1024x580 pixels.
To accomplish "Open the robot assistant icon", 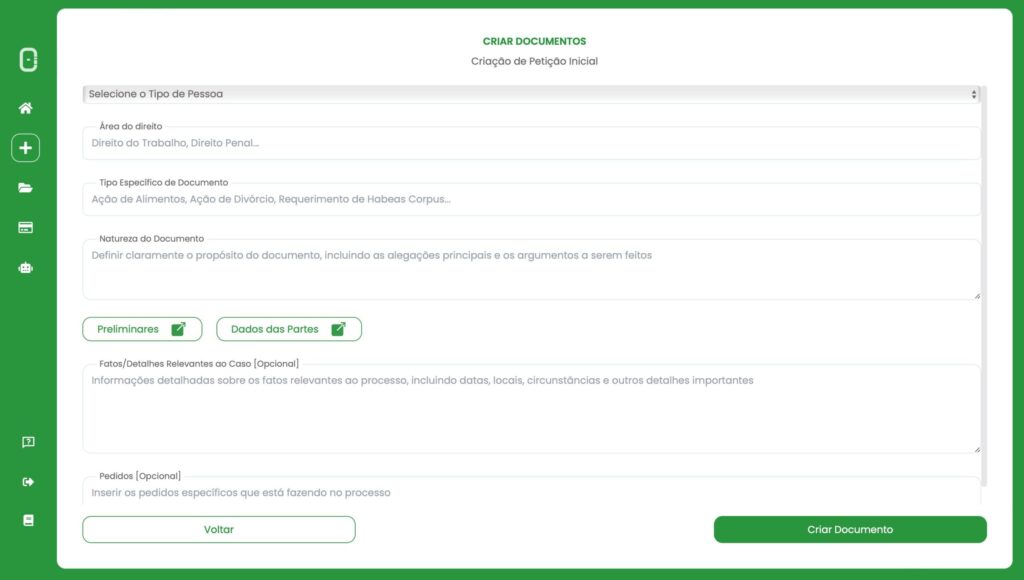I will click(26, 268).
